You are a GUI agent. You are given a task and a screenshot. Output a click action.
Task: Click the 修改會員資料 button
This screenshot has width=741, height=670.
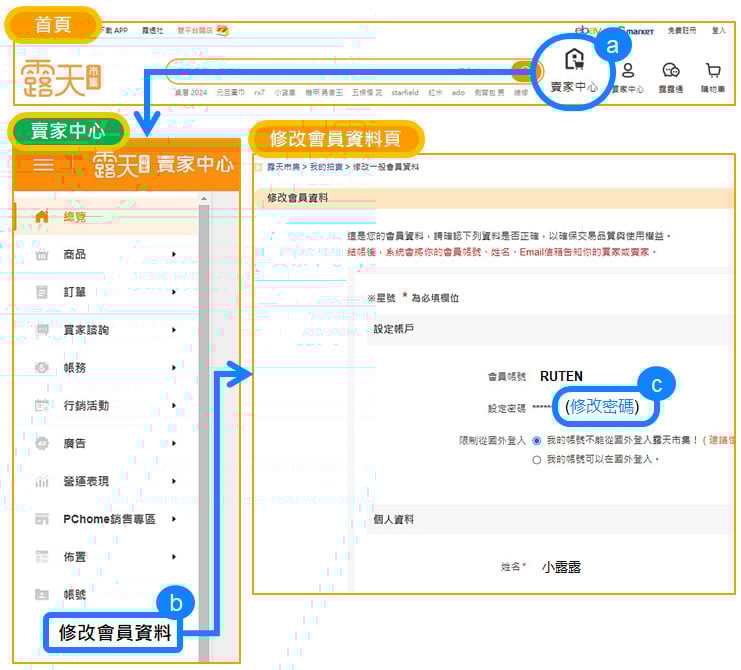[x=115, y=632]
